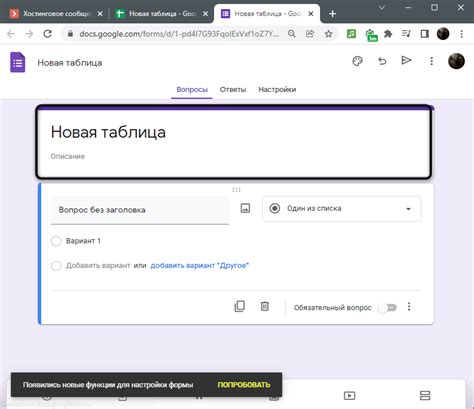
Task: Click the browser forward arrow
Action: (29, 34)
